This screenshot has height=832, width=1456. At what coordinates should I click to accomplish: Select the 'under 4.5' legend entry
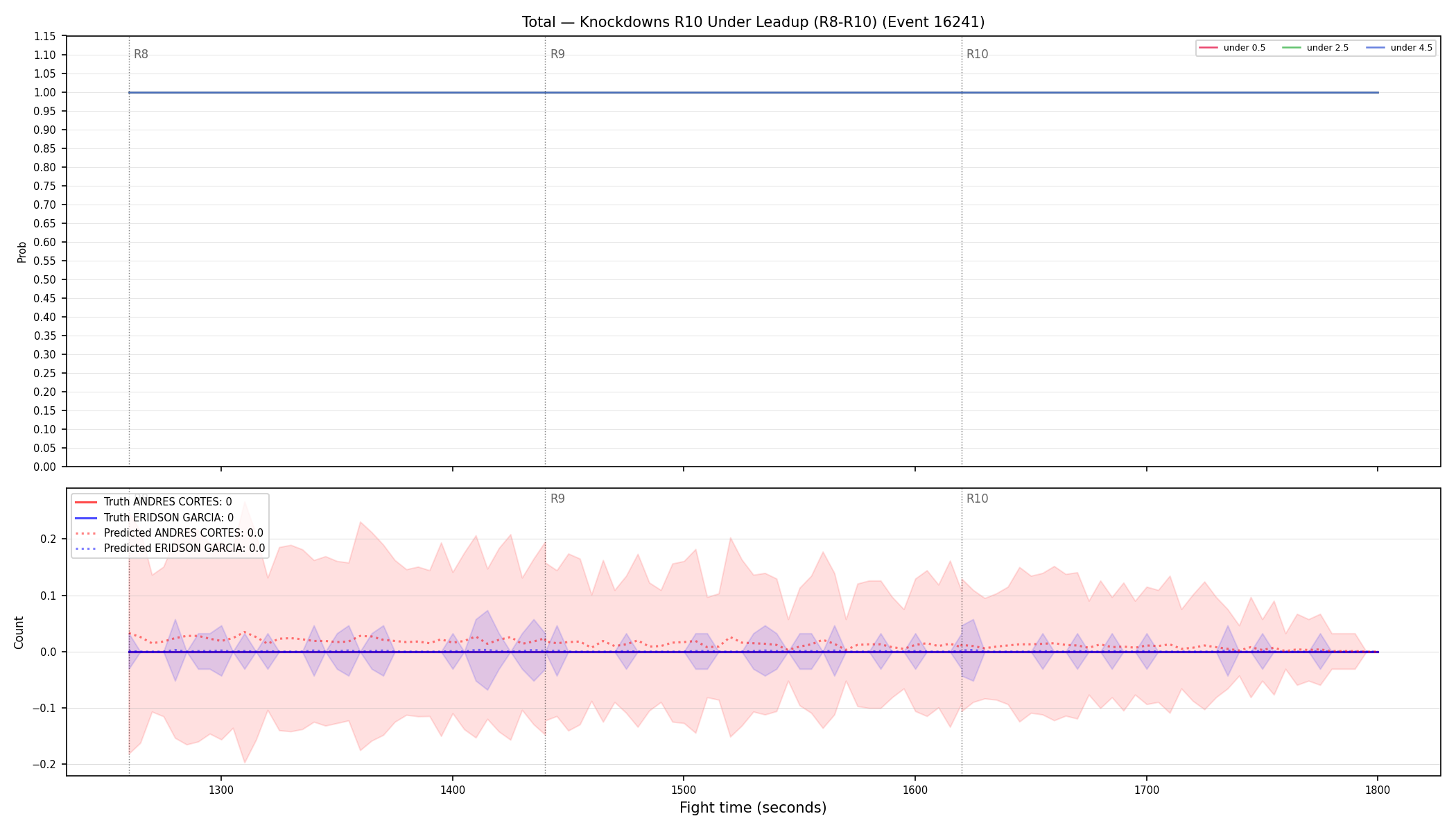coord(1399,48)
